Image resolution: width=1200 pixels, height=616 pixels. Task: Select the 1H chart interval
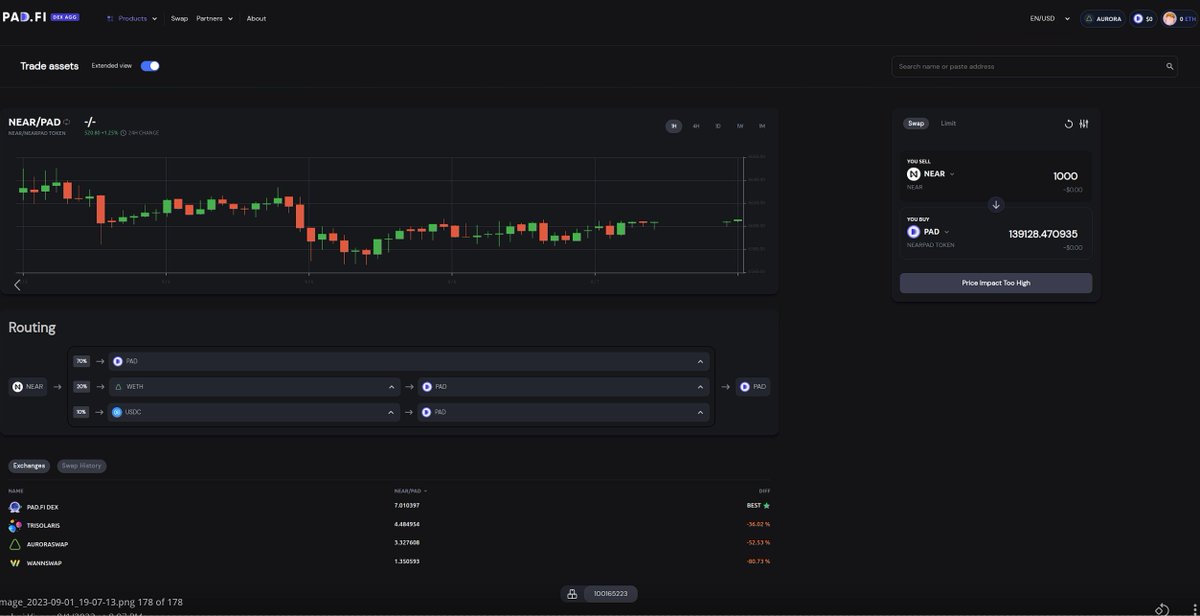click(674, 126)
